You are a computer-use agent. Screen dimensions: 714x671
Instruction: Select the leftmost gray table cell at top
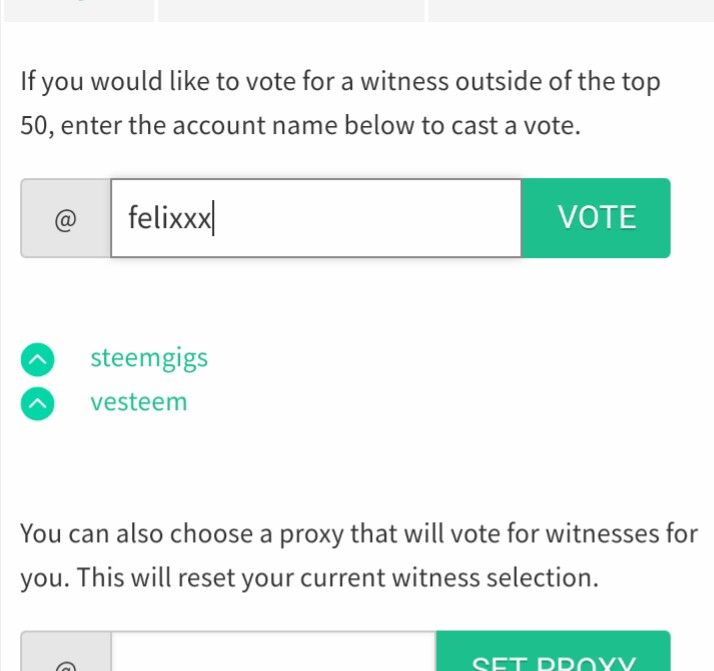79,10
